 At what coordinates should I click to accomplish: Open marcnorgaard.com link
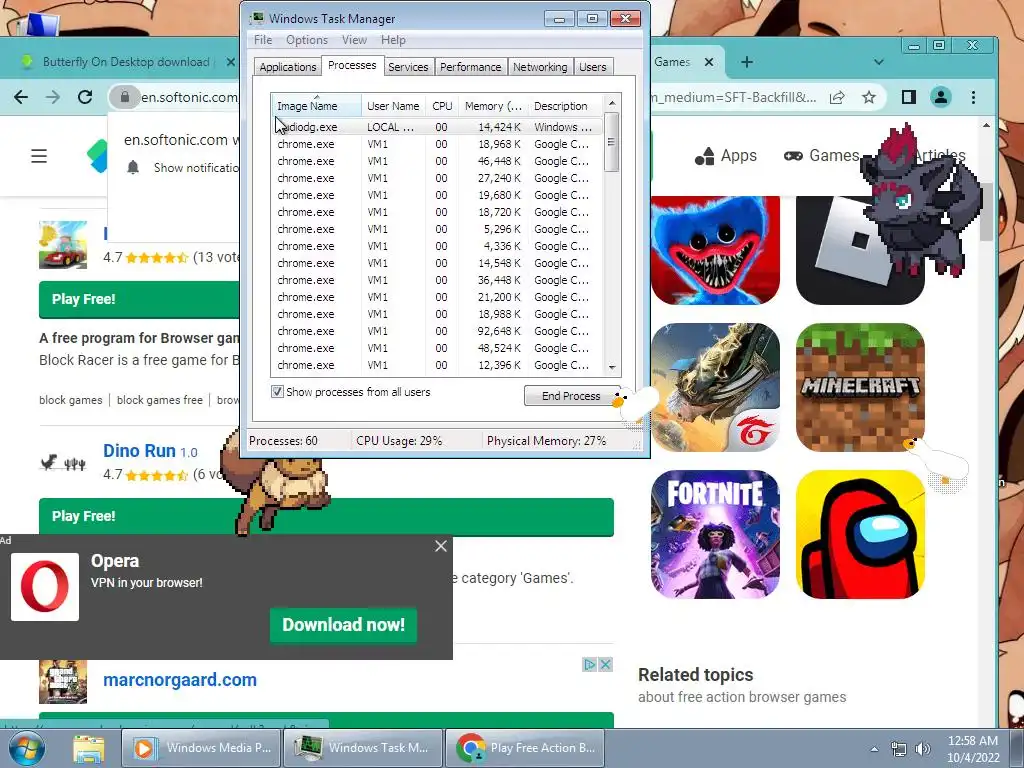[x=180, y=680]
